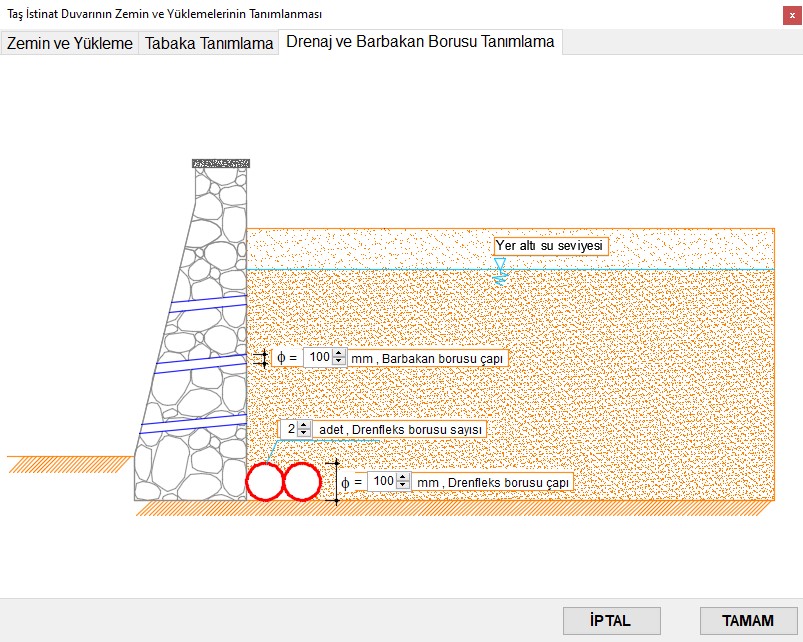Decrease Drenfleks borusu sayısı with down arrow
The height and width of the screenshot is (642, 803).
point(304,434)
